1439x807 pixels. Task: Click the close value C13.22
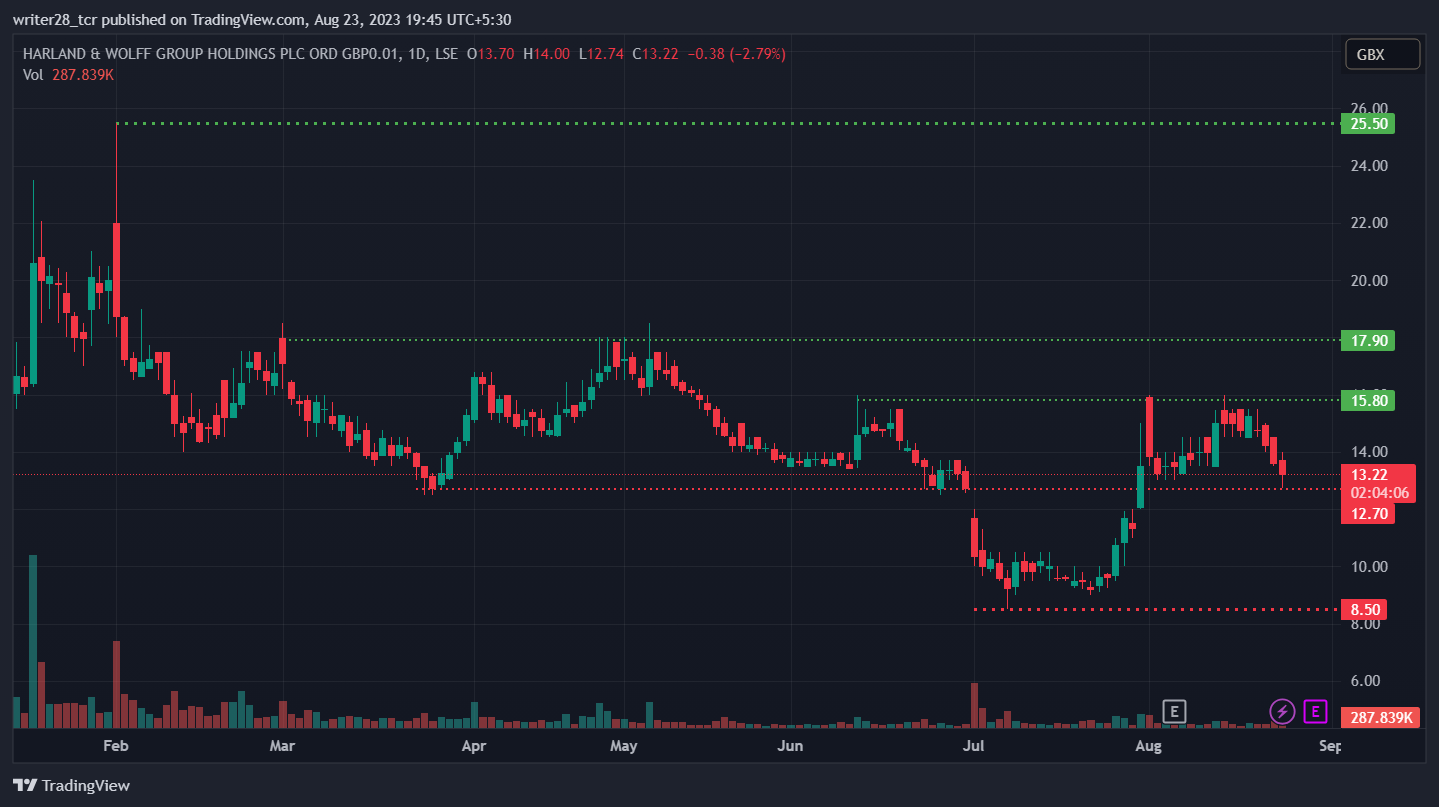point(655,54)
